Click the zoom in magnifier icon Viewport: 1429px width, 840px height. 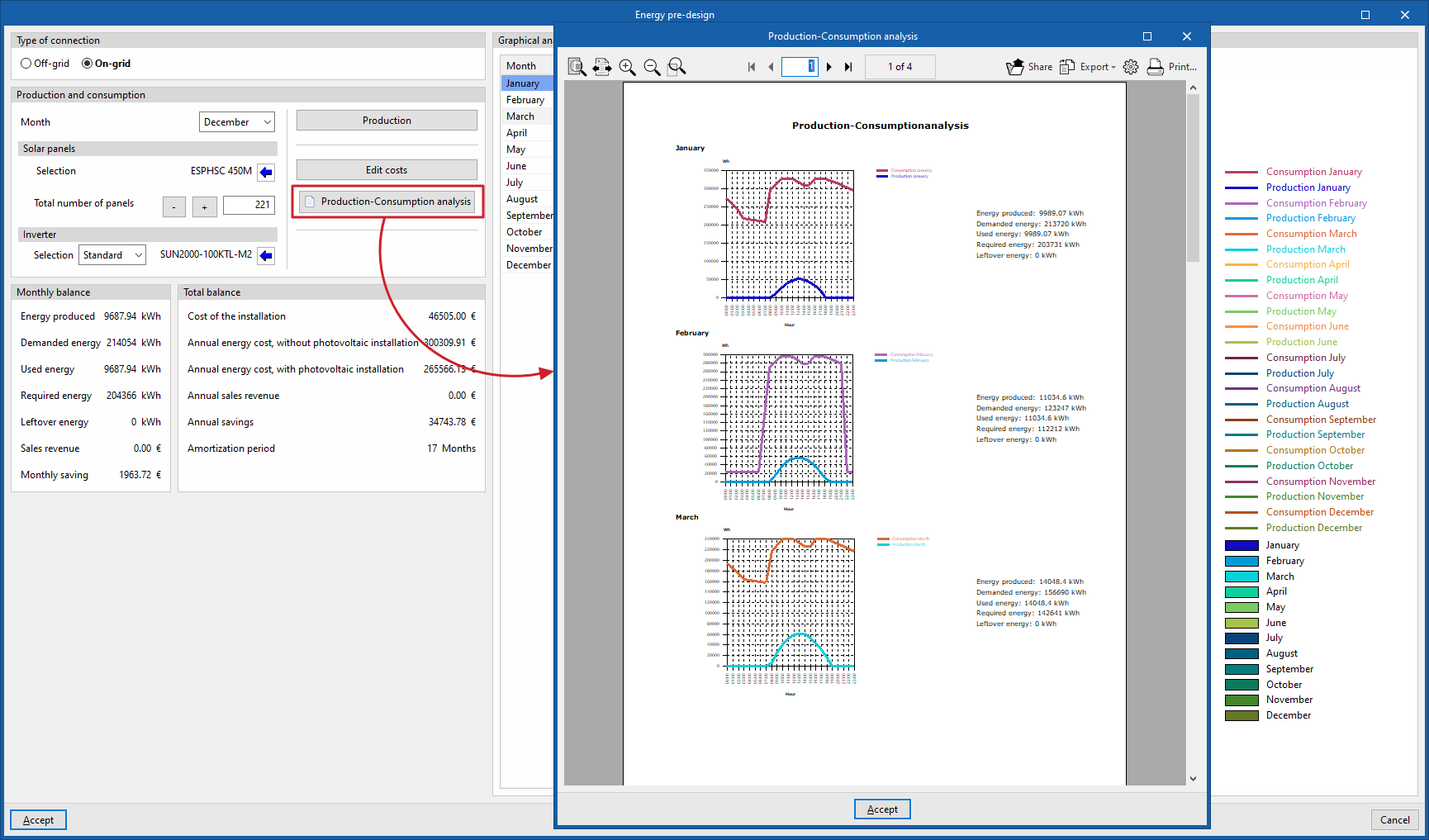coord(627,67)
